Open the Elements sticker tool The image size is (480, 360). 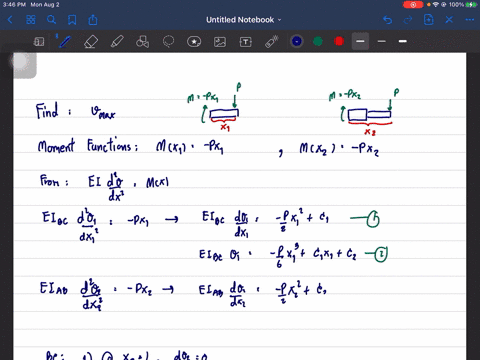point(194,42)
